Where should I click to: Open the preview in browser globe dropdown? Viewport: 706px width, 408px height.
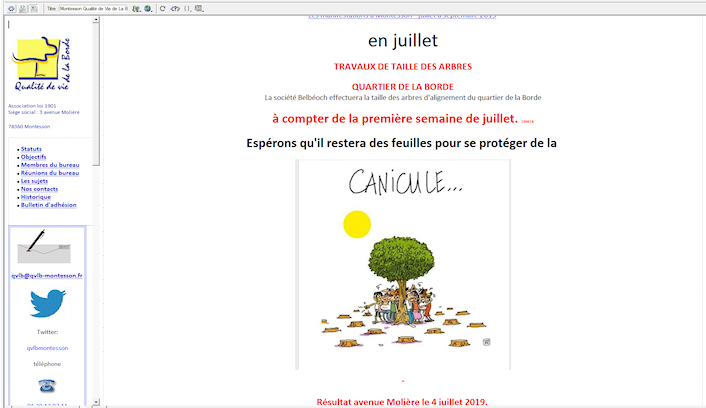[x=148, y=9]
